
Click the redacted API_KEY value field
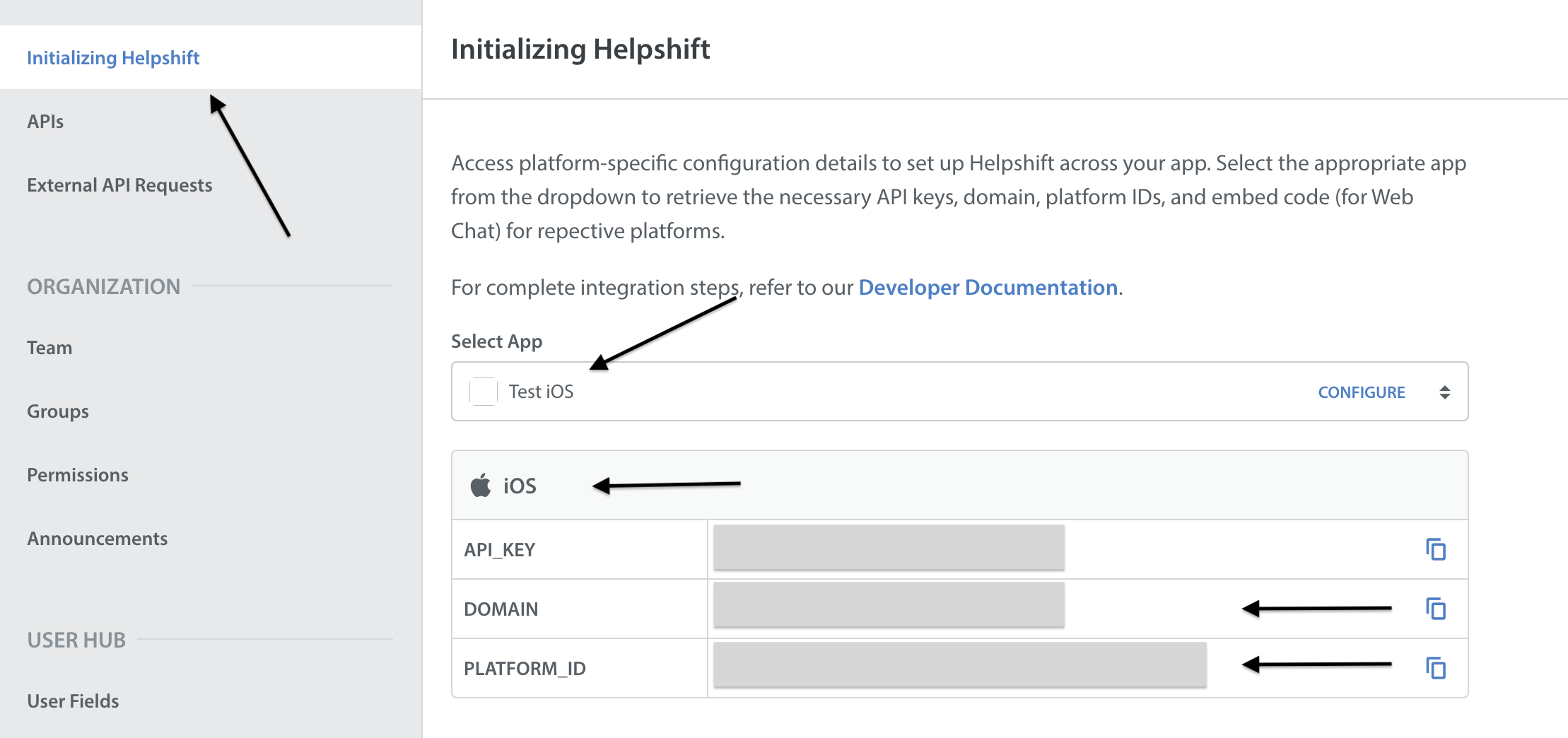coord(889,548)
